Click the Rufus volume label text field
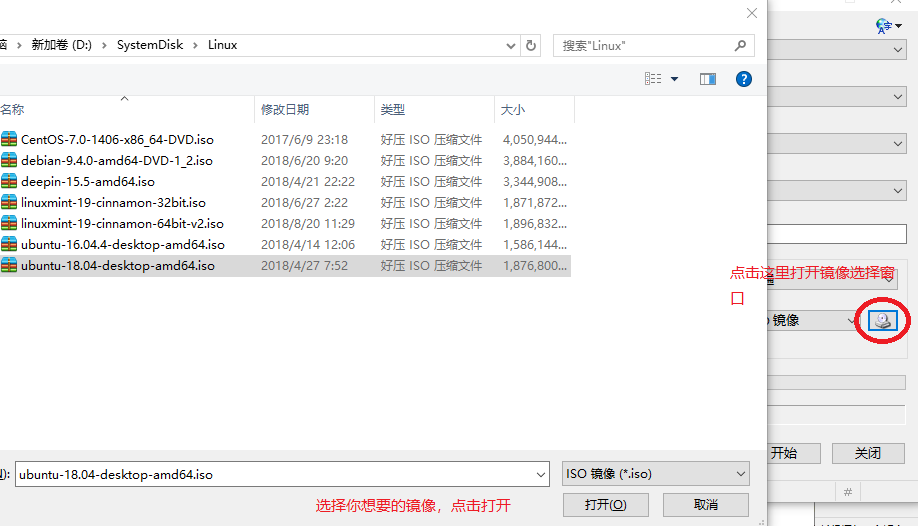The image size is (919, 526). tap(837, 234)
